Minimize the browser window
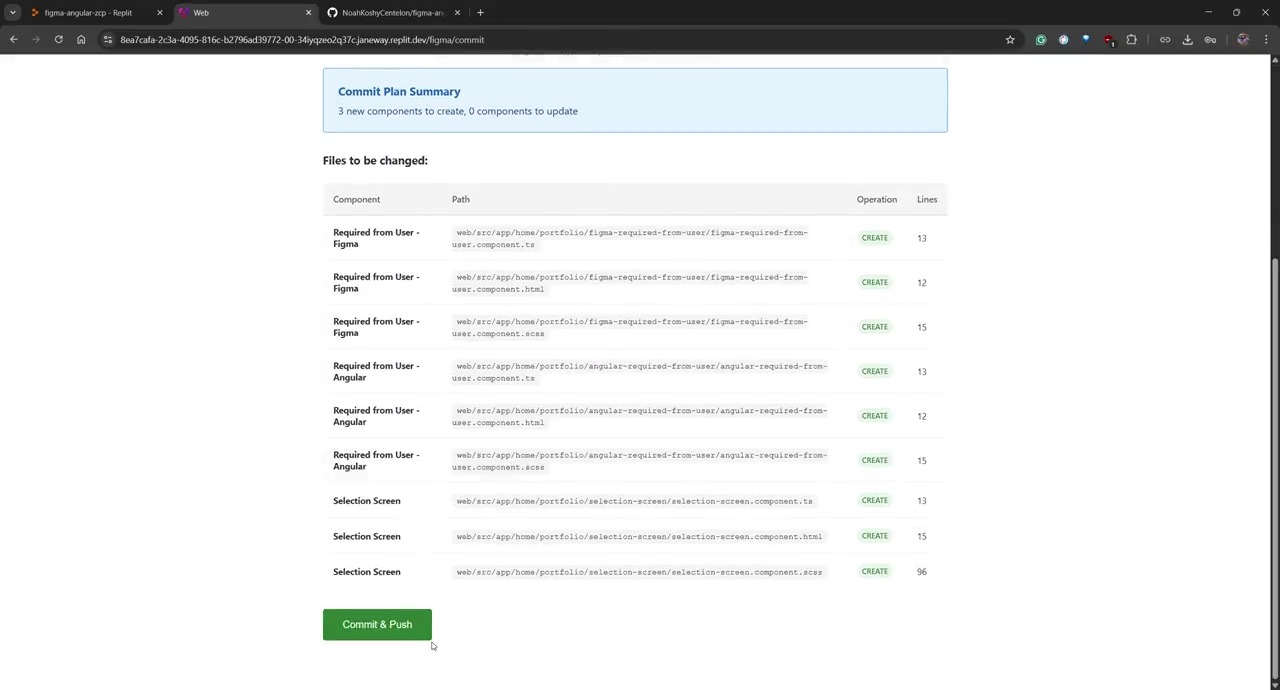This screenshot has width=1280, height=690. point(1208,12)
